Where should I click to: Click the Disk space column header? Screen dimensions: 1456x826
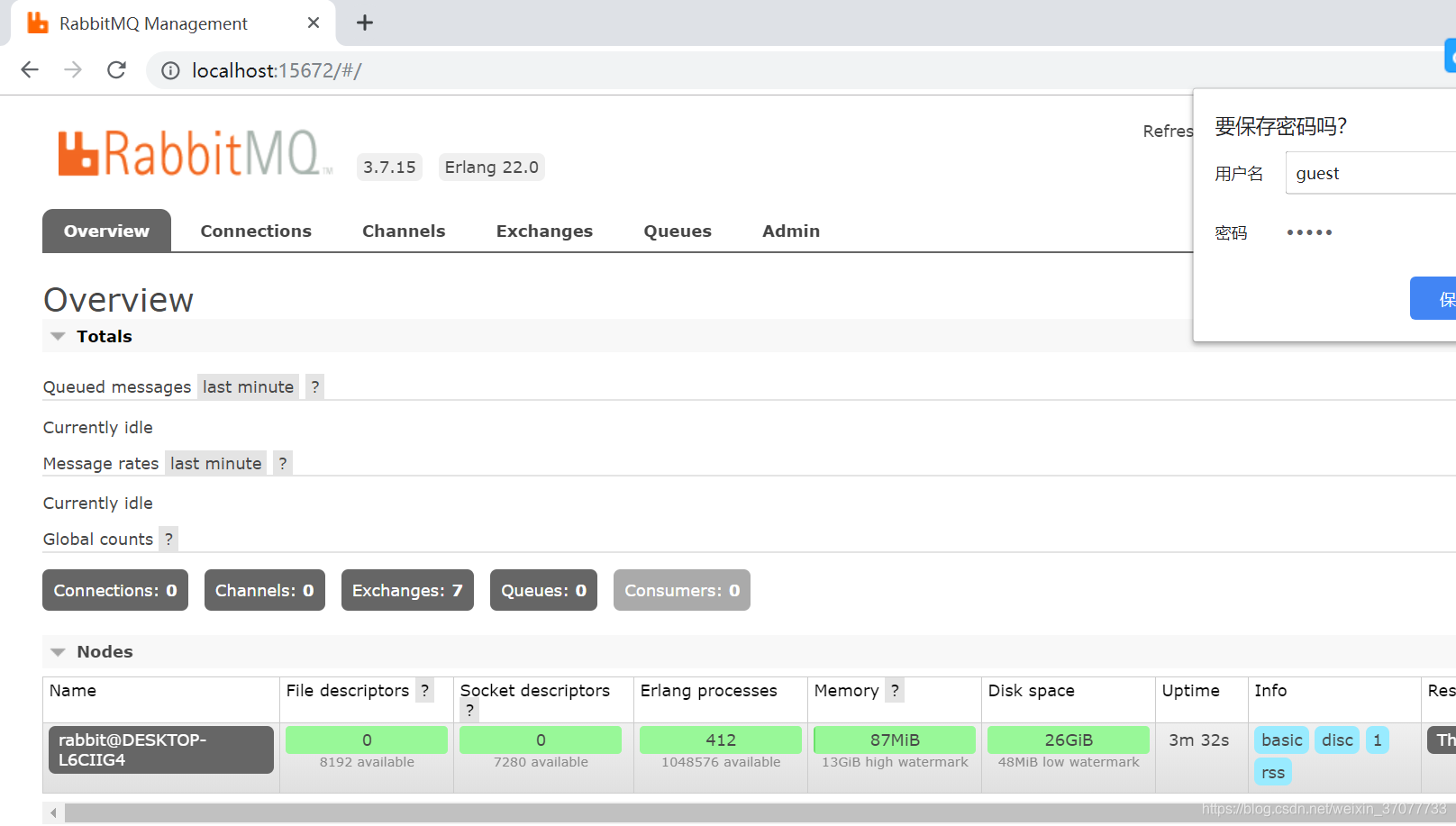1031,691
